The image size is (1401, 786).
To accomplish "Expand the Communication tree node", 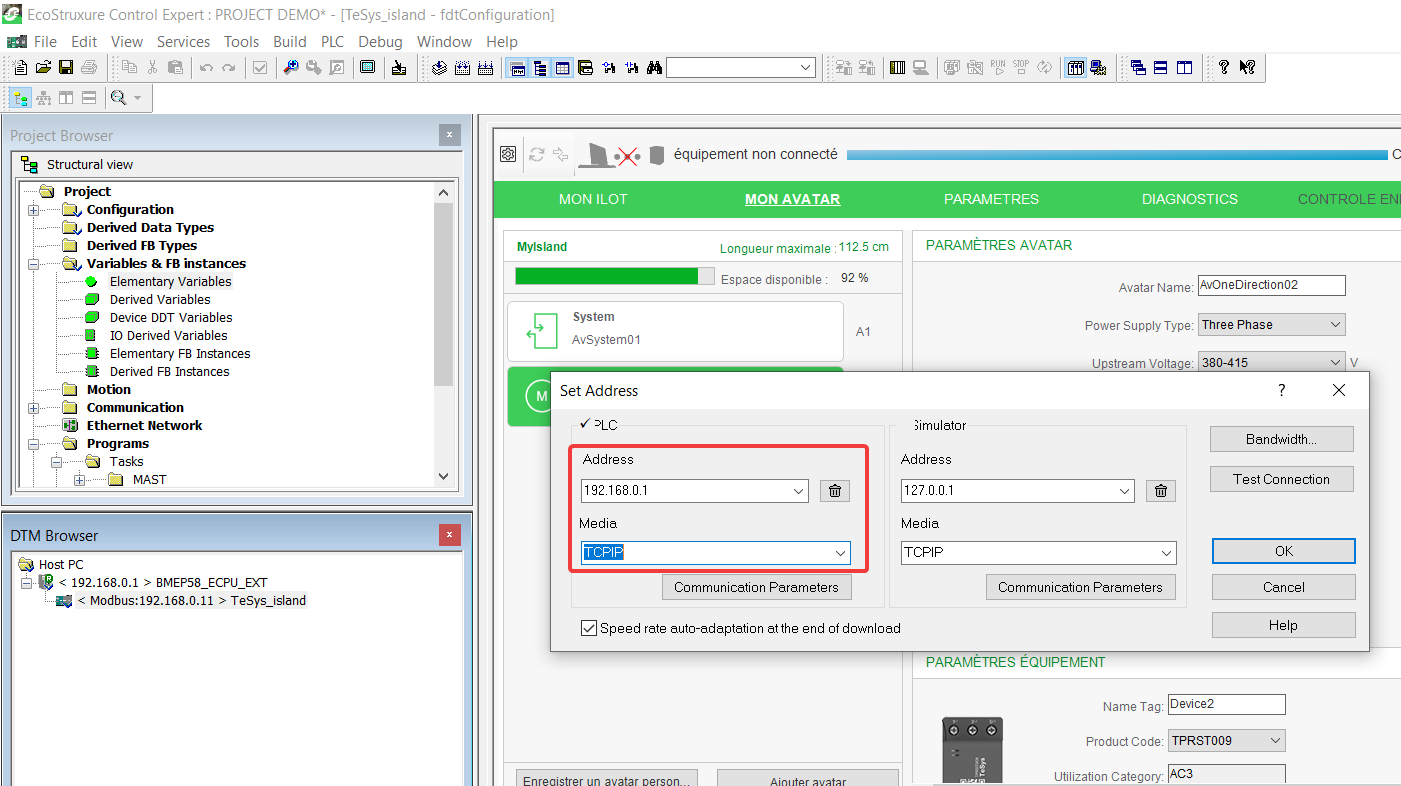I will [x=34, y=408].
